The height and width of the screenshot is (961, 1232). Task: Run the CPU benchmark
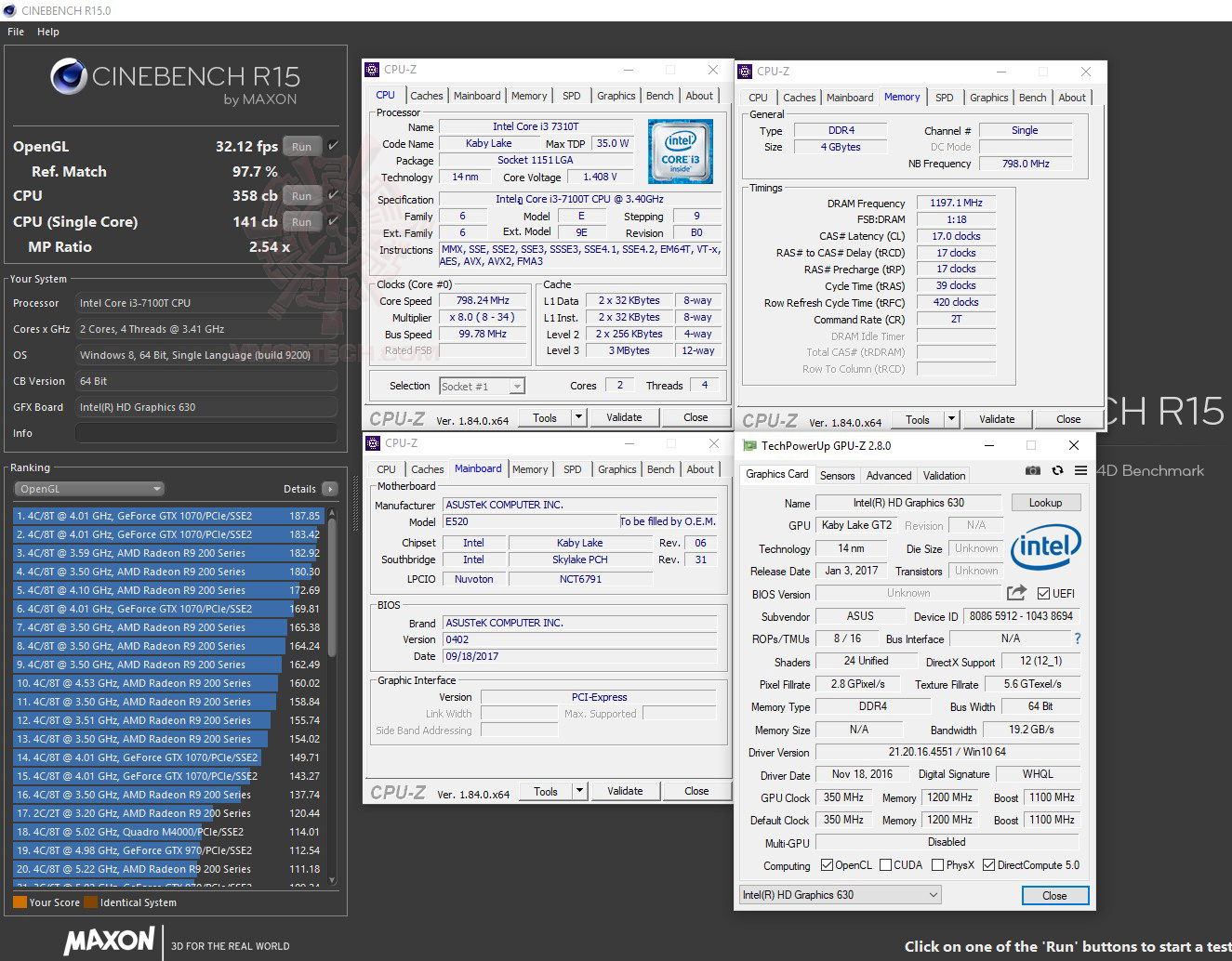[301, 195]
